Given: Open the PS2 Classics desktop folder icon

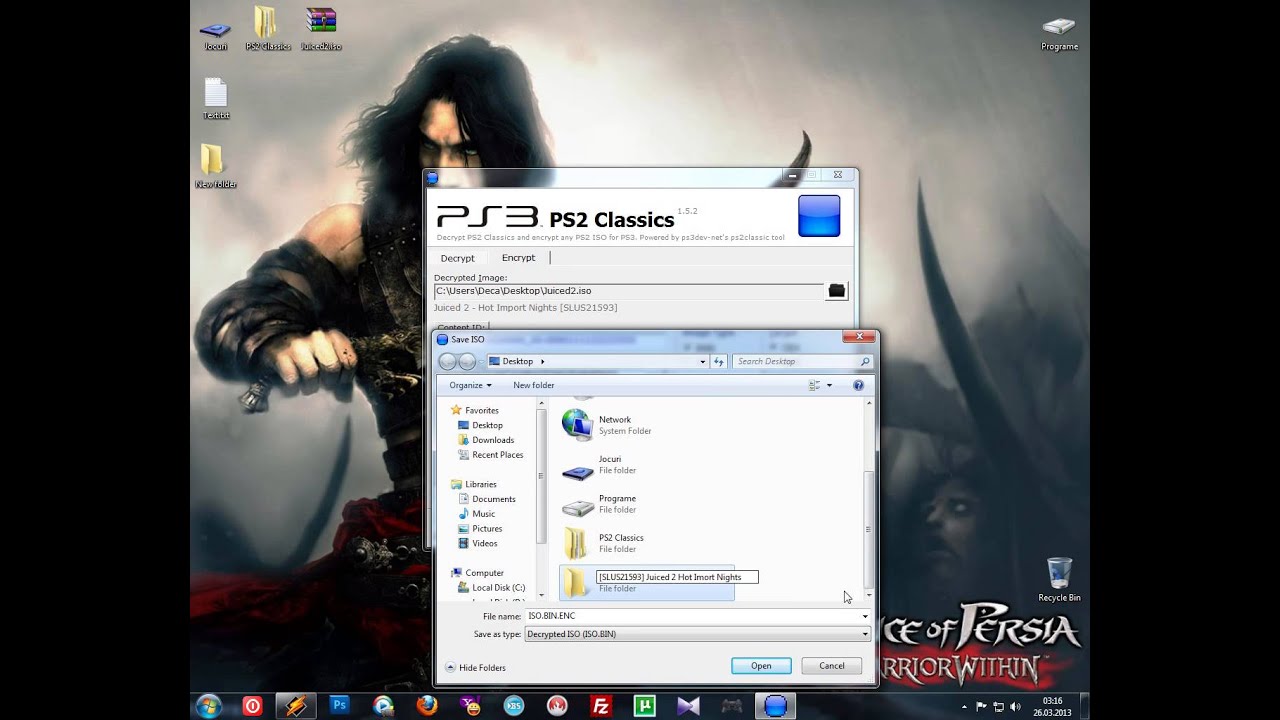Looking at the screenshot, I should pos(267,29).
